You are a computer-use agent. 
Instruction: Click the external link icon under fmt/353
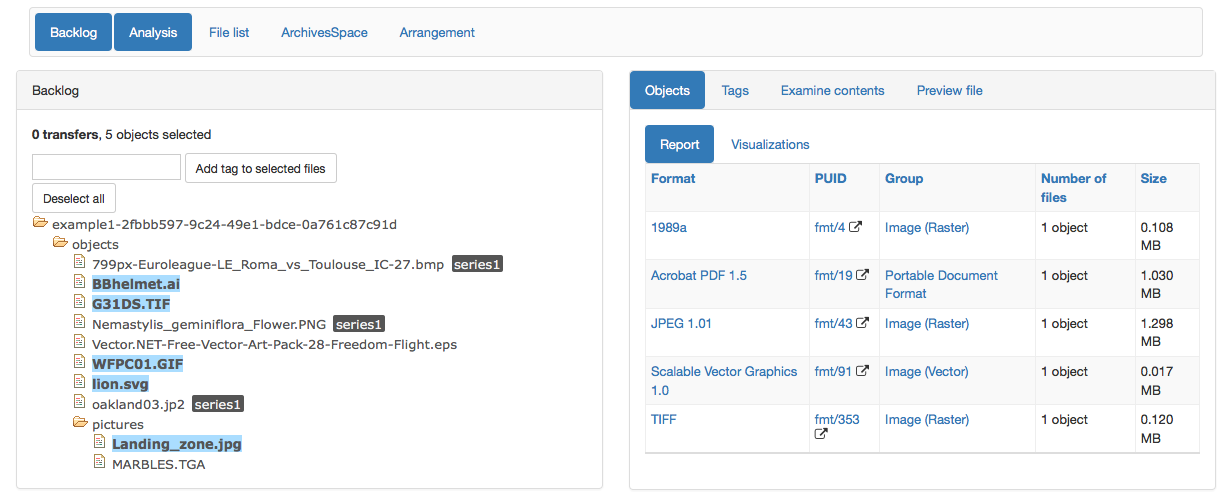coord(821,435)
